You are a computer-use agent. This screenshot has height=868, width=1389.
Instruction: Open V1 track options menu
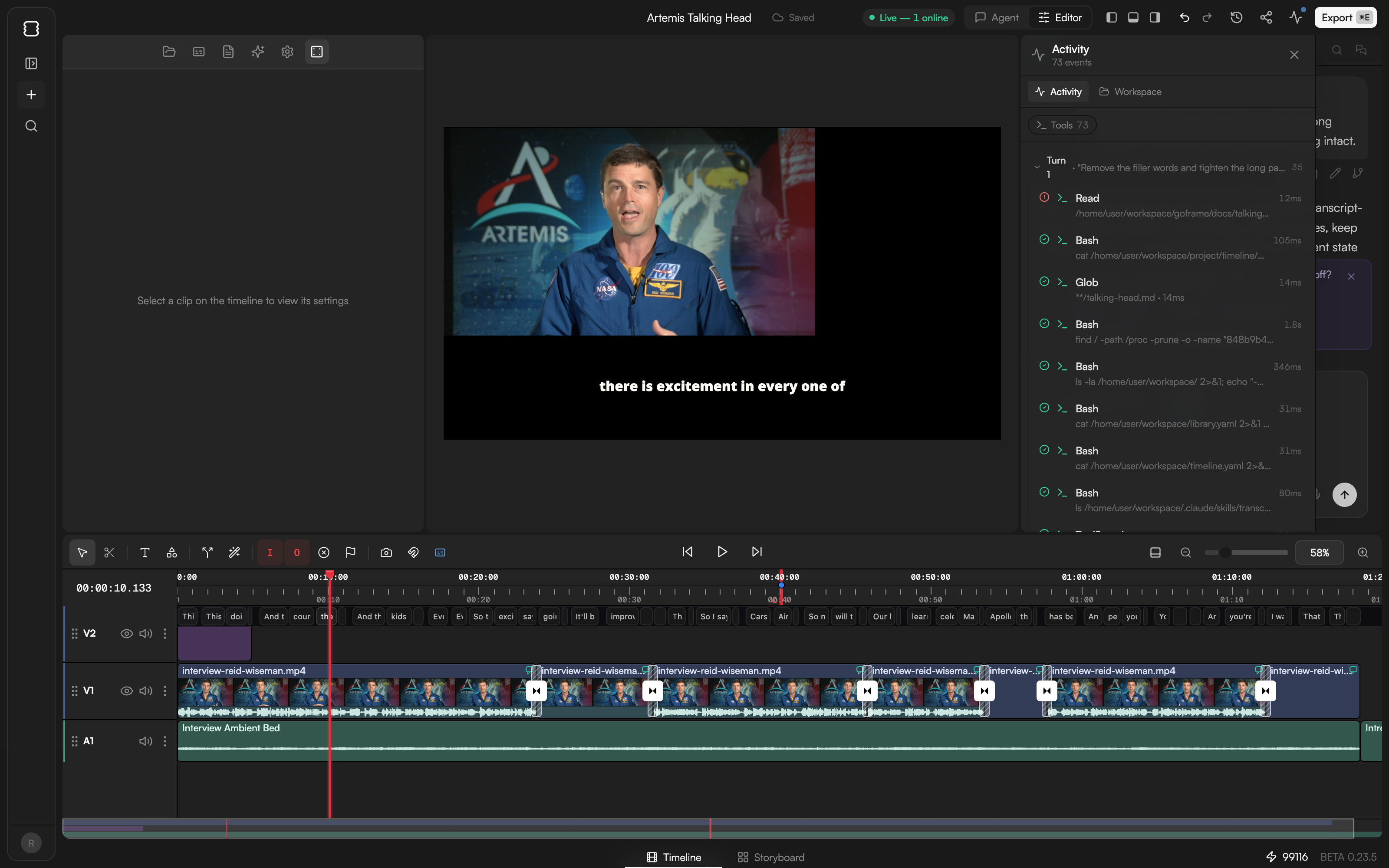pyautogui.click(x=165, y=690)
